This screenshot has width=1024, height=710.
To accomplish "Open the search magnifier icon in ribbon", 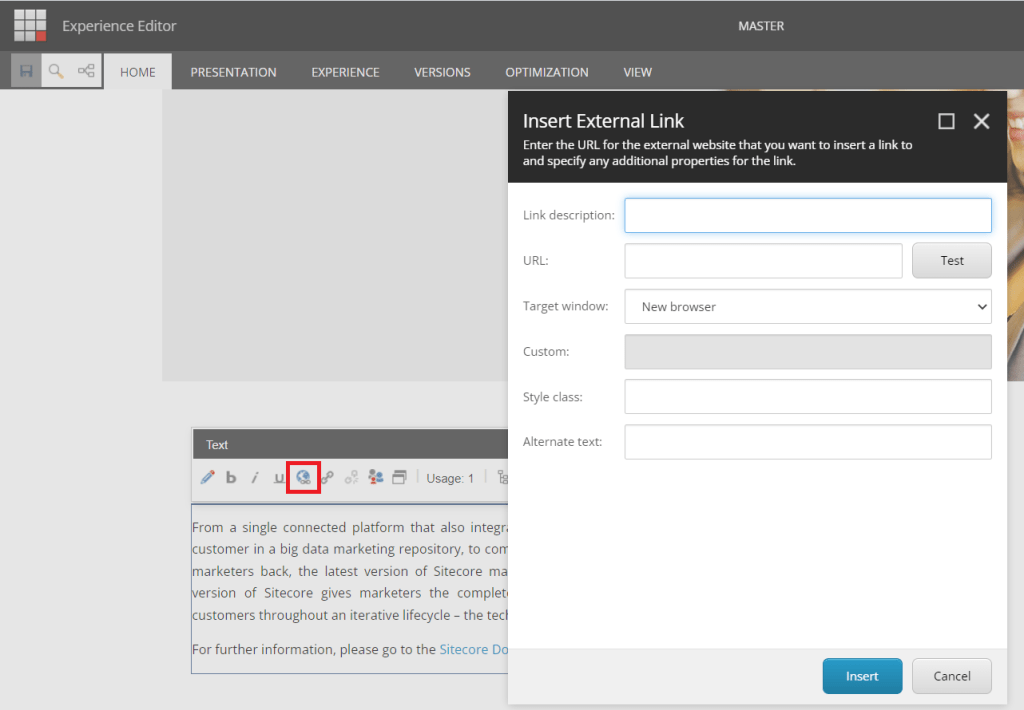I will pyautogui.click(x=57, y=71).
